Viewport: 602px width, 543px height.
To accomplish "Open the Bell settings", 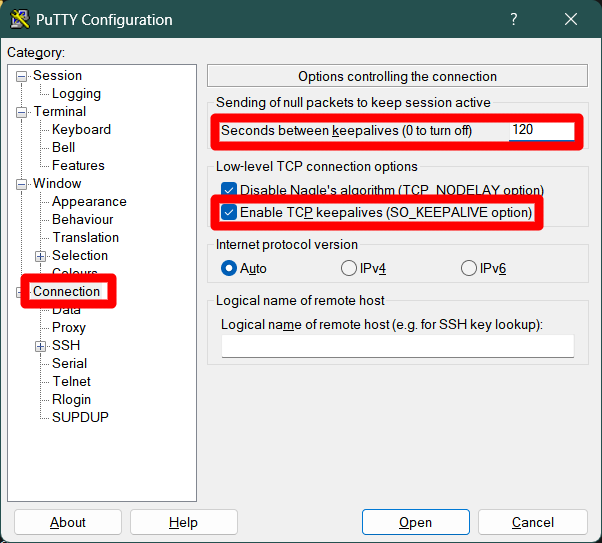I will point(63,147).
